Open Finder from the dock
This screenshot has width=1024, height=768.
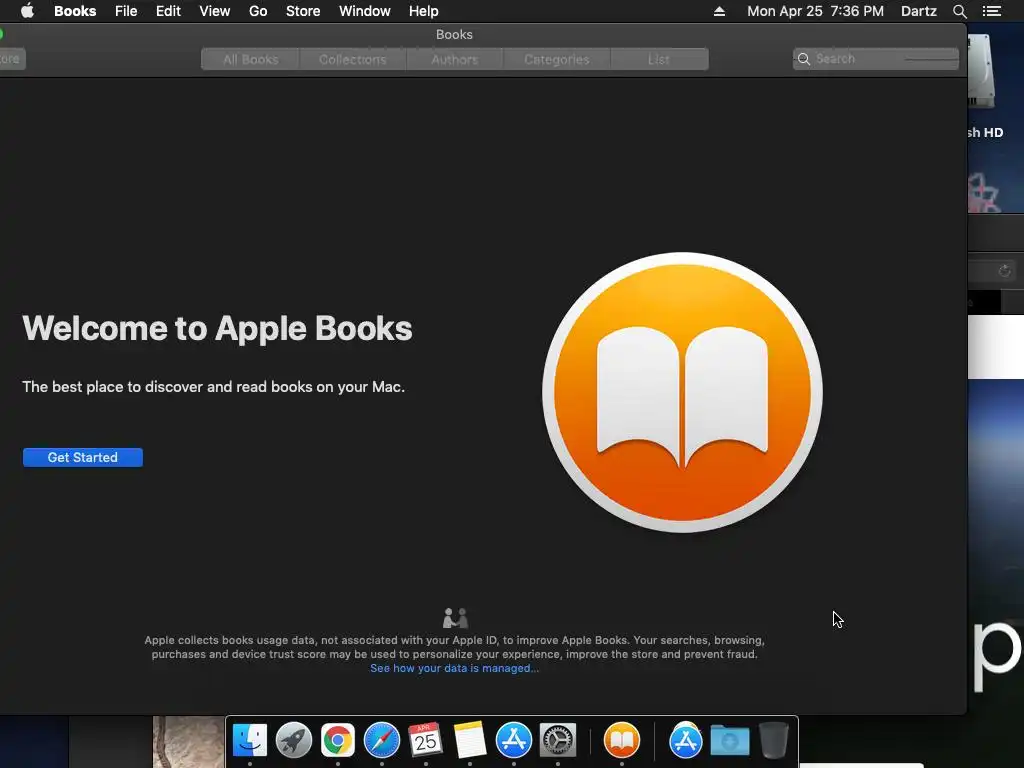click(x=249, y=740)
